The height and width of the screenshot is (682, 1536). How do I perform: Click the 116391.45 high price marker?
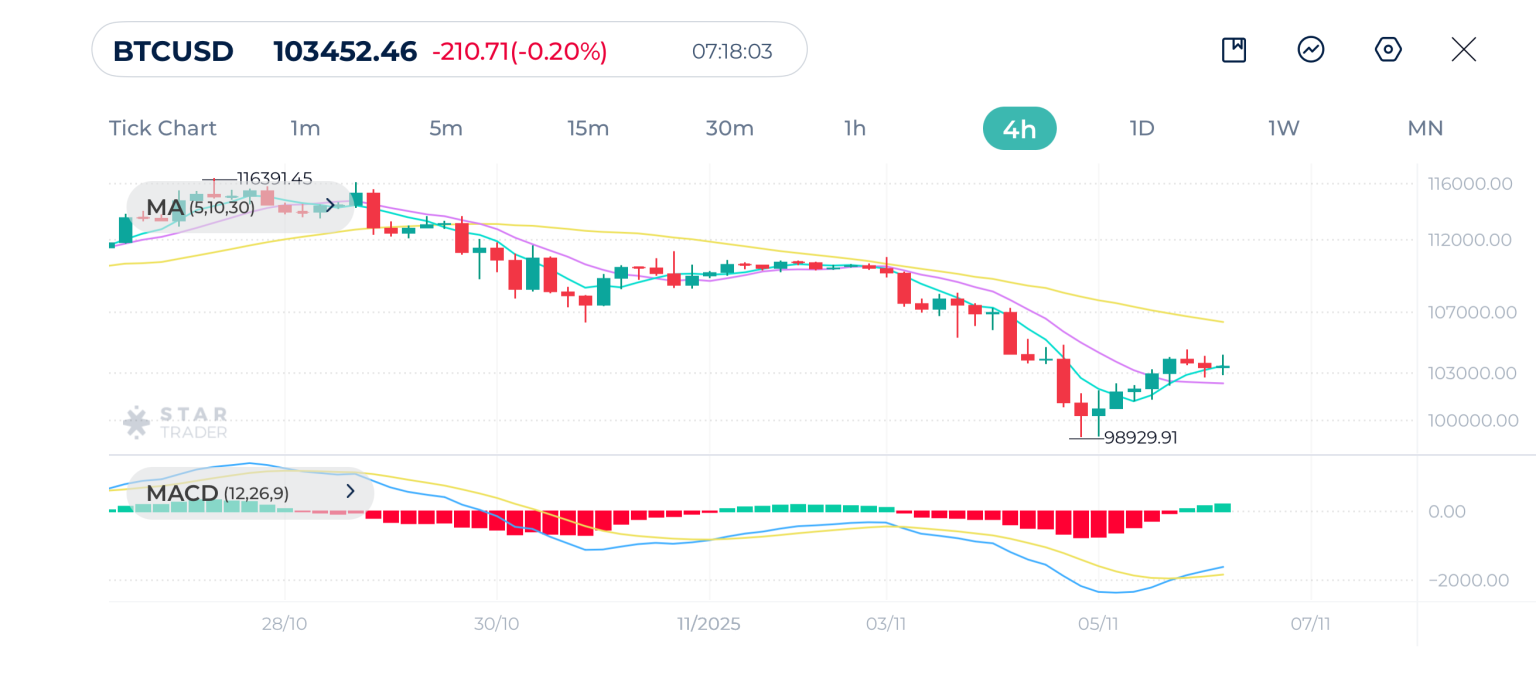[x=274, y=179]
